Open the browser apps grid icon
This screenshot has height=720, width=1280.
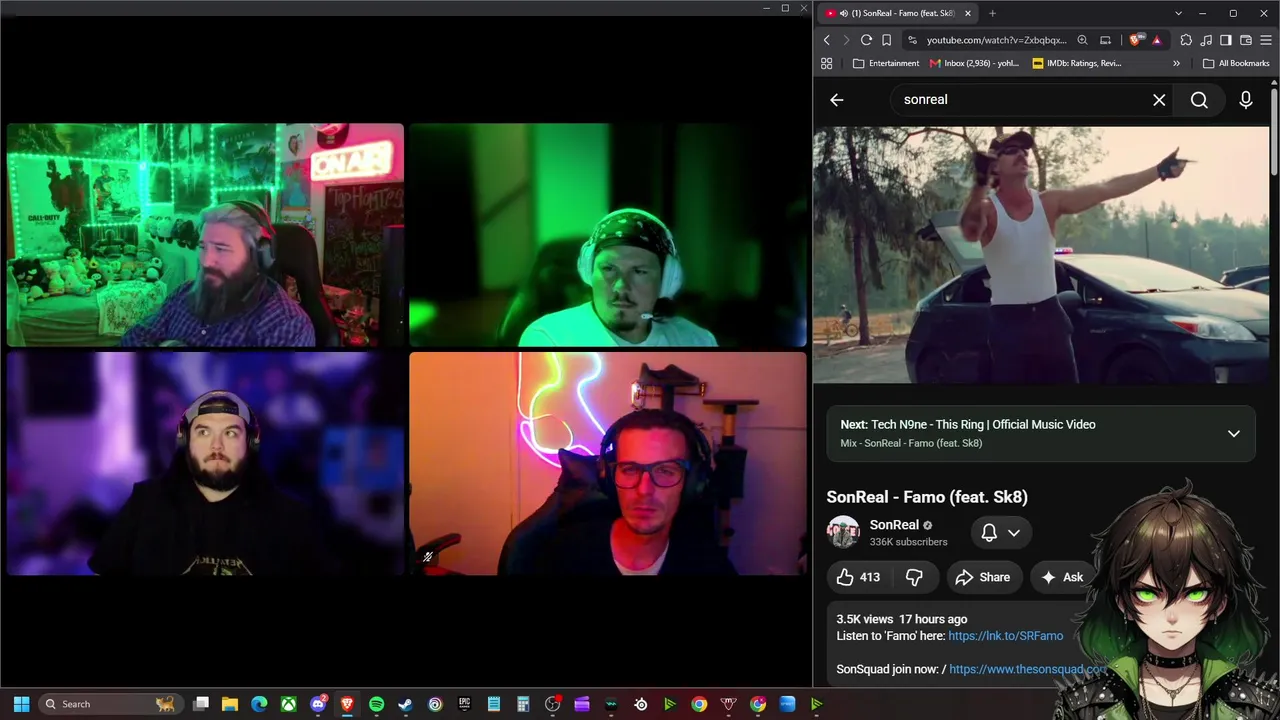click(827, 63)
